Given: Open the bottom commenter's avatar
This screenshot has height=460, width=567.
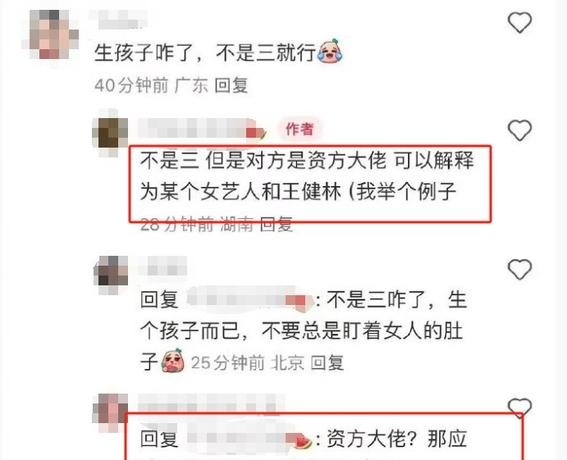Looking at the screenshot, I should pyautogui.click(x=110, y=413).
